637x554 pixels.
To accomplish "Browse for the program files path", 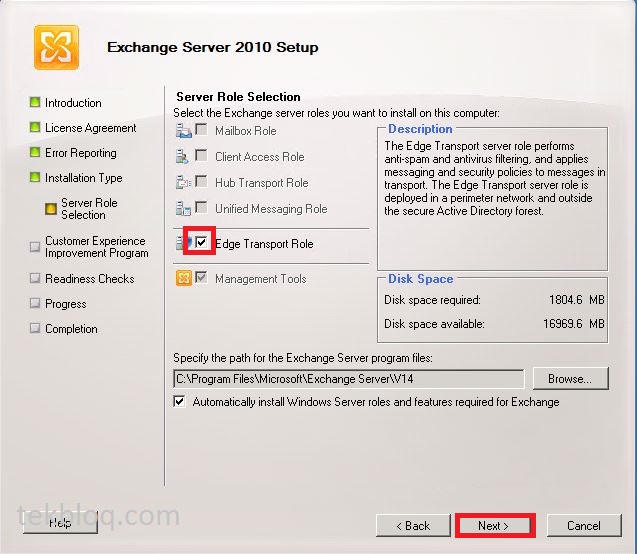I will (x=570, y=379).
